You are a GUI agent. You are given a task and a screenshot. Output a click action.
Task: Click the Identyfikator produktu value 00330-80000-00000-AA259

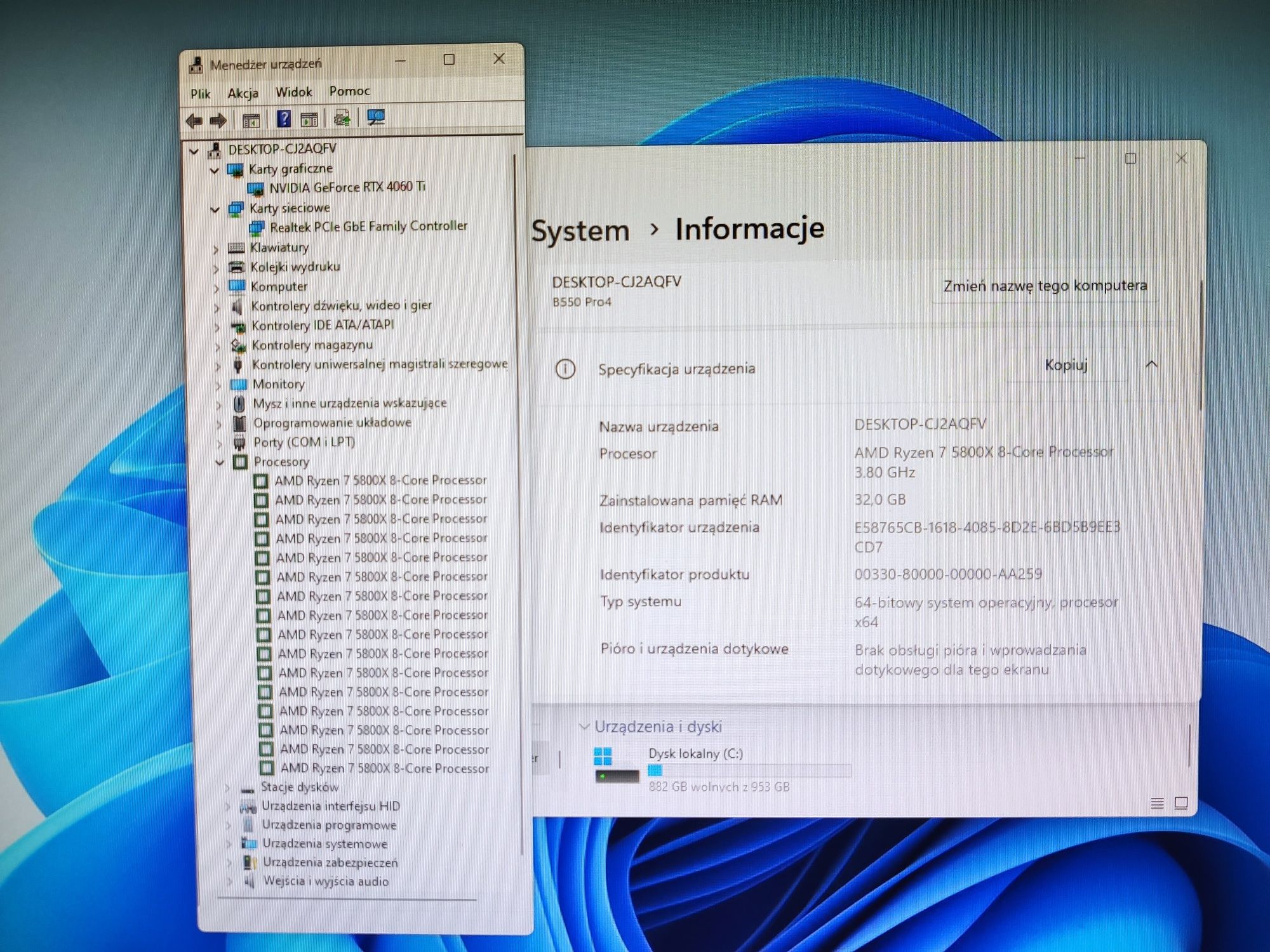948,574
